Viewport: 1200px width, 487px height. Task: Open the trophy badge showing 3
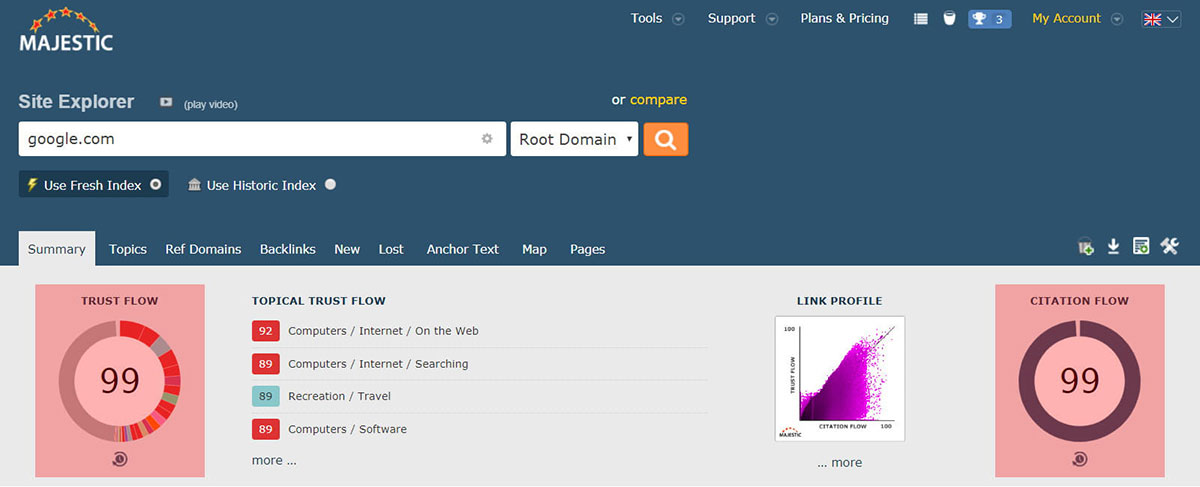pyautogui.click(x=989, y=19)
